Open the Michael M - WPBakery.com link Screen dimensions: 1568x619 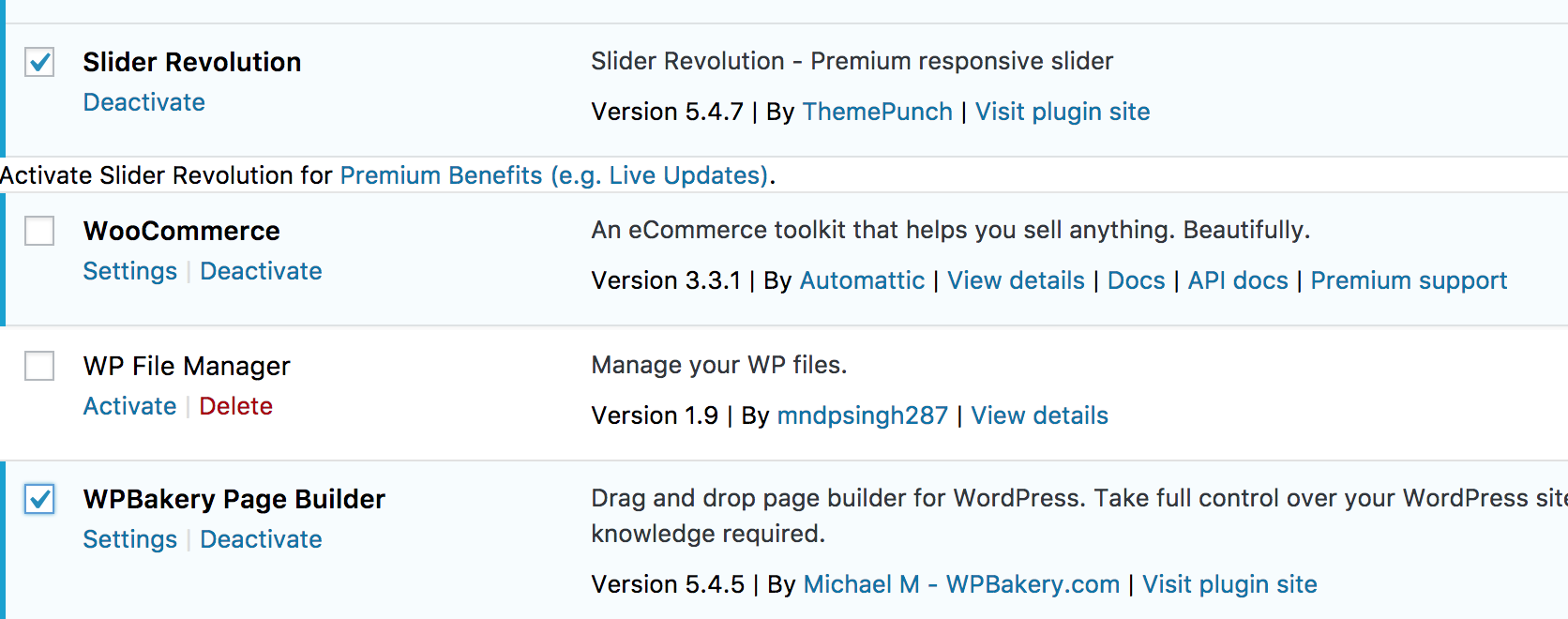click(x=961, y=584)
